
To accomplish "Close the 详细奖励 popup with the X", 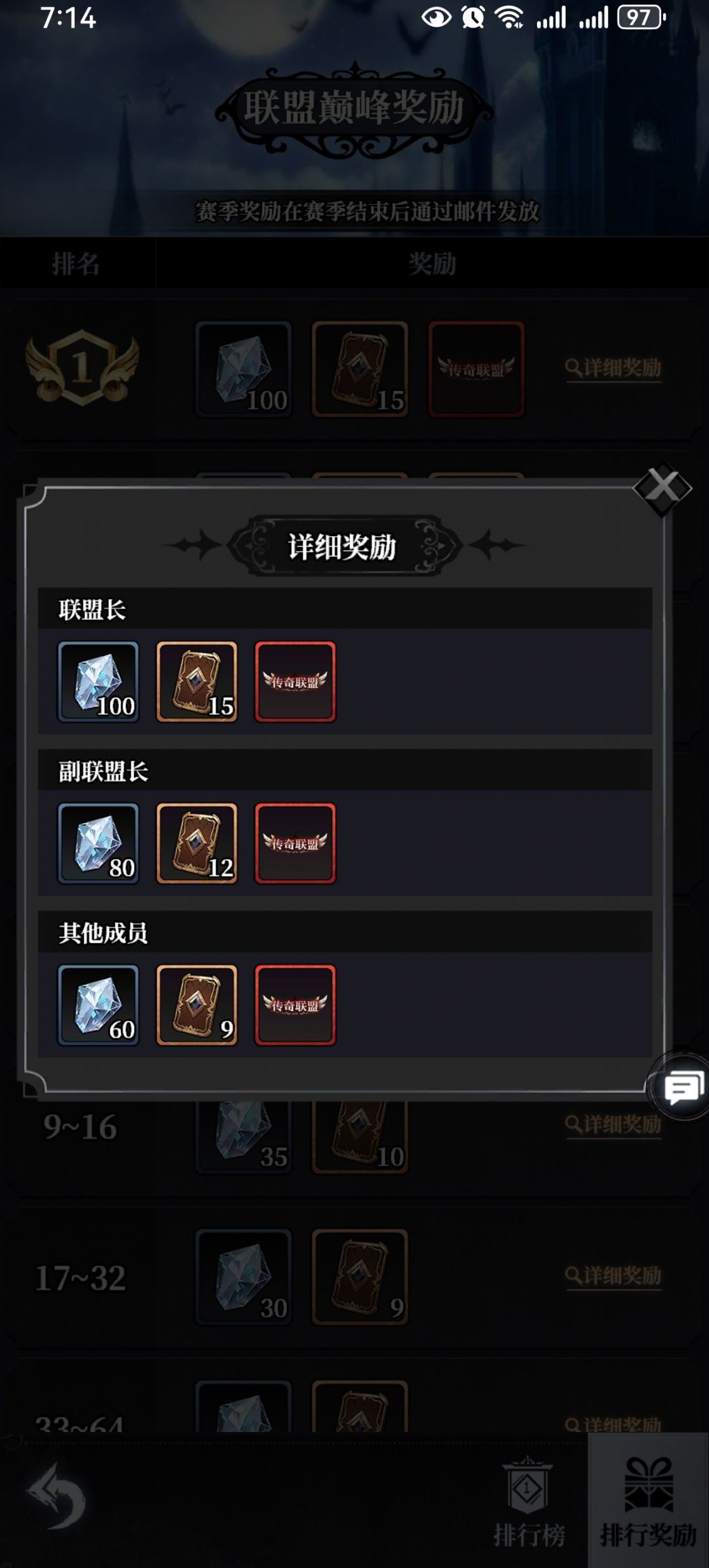I will pyautogui.click(x=662, y=488).
